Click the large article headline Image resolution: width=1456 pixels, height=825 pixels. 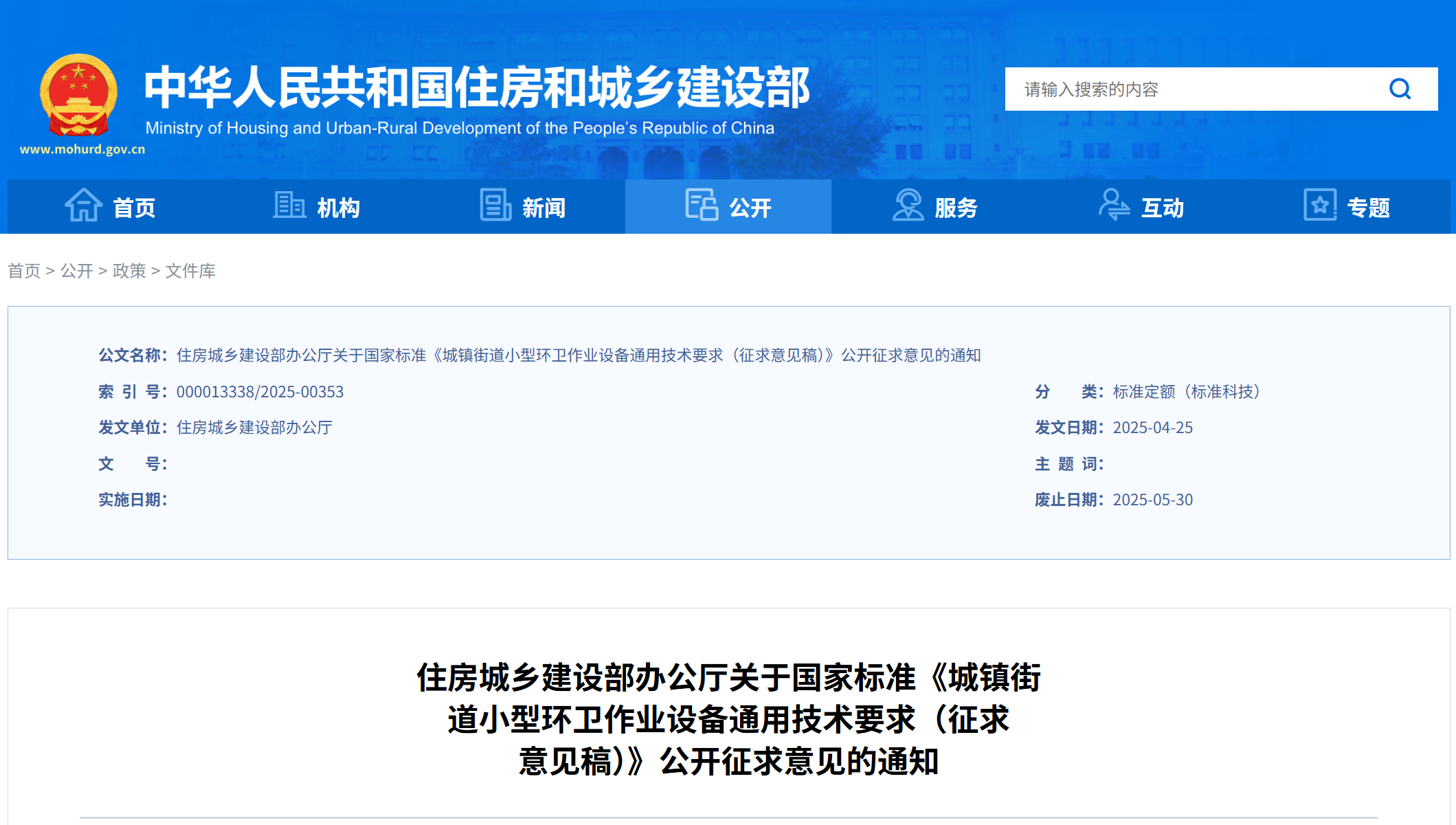click(x=728, y=720)
